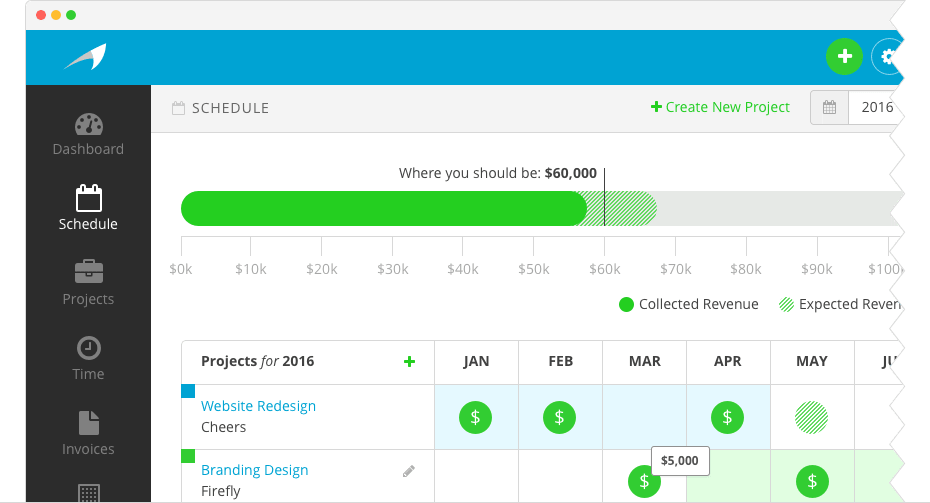Click the FEB column header
The width and height of the screenshot is (930, 503).
click(560, 361)
